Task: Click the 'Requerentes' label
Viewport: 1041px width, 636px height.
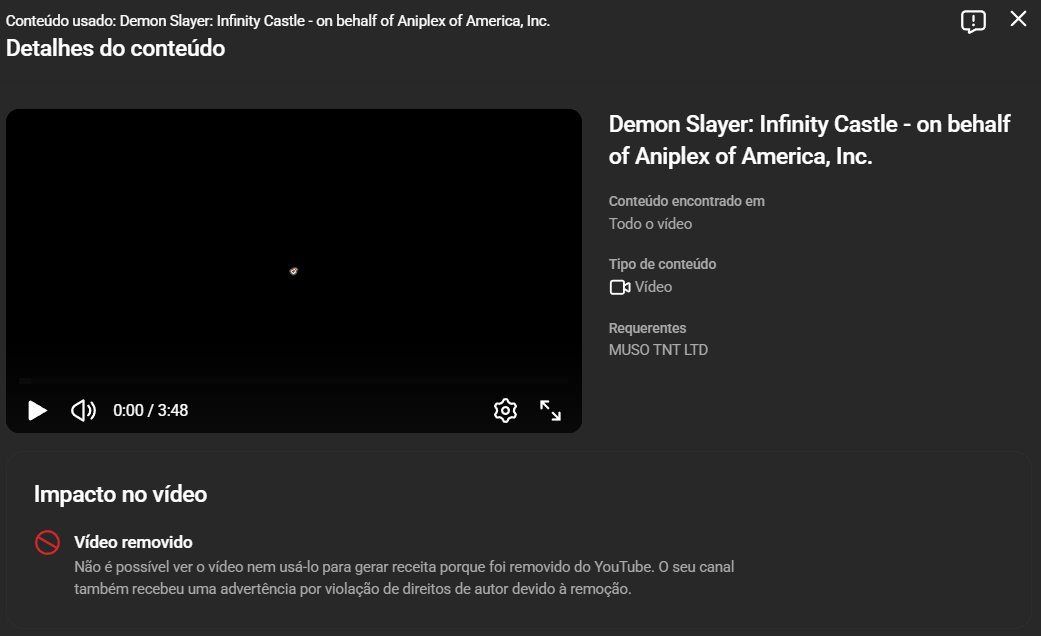Action: point(647,328)
